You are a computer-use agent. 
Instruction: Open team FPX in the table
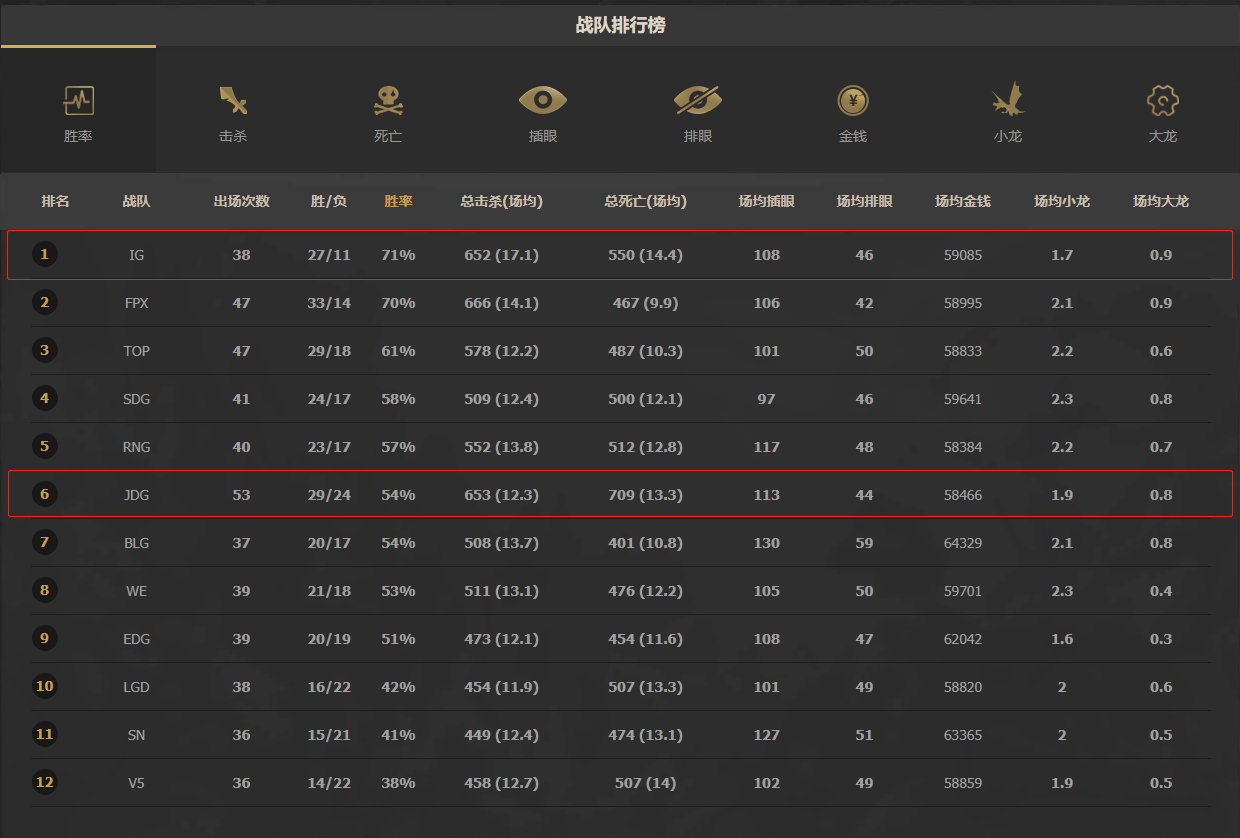point(137,303)
